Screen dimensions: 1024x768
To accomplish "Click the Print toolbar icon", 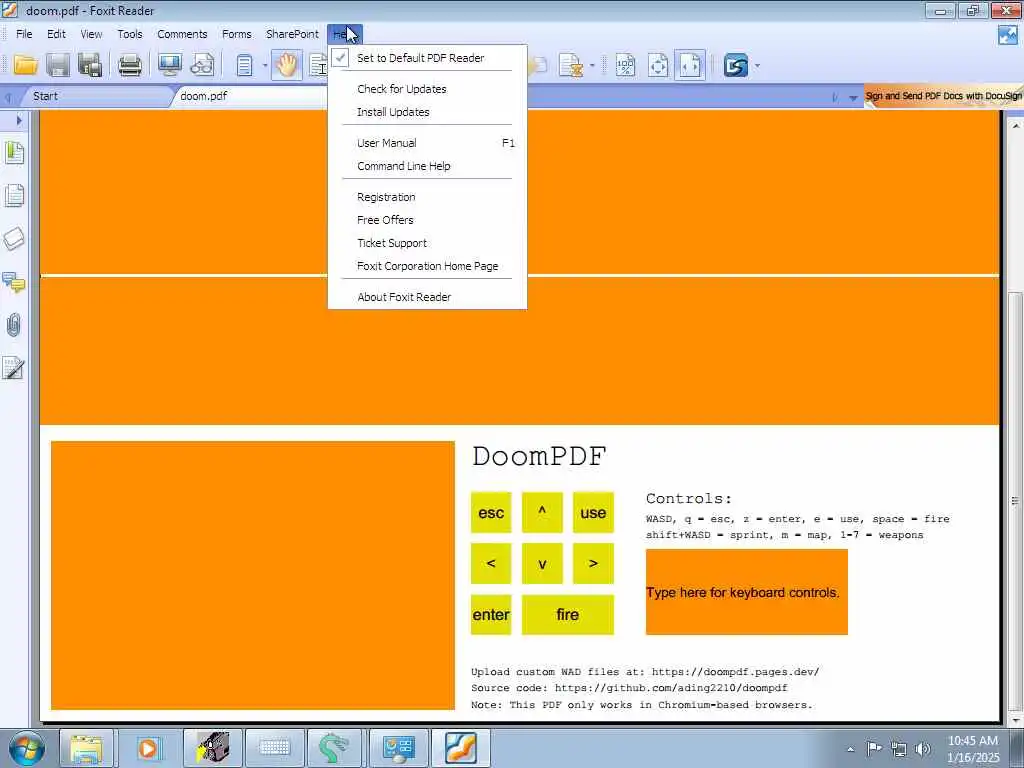I will pyautogui.click(x=129, y=65).
